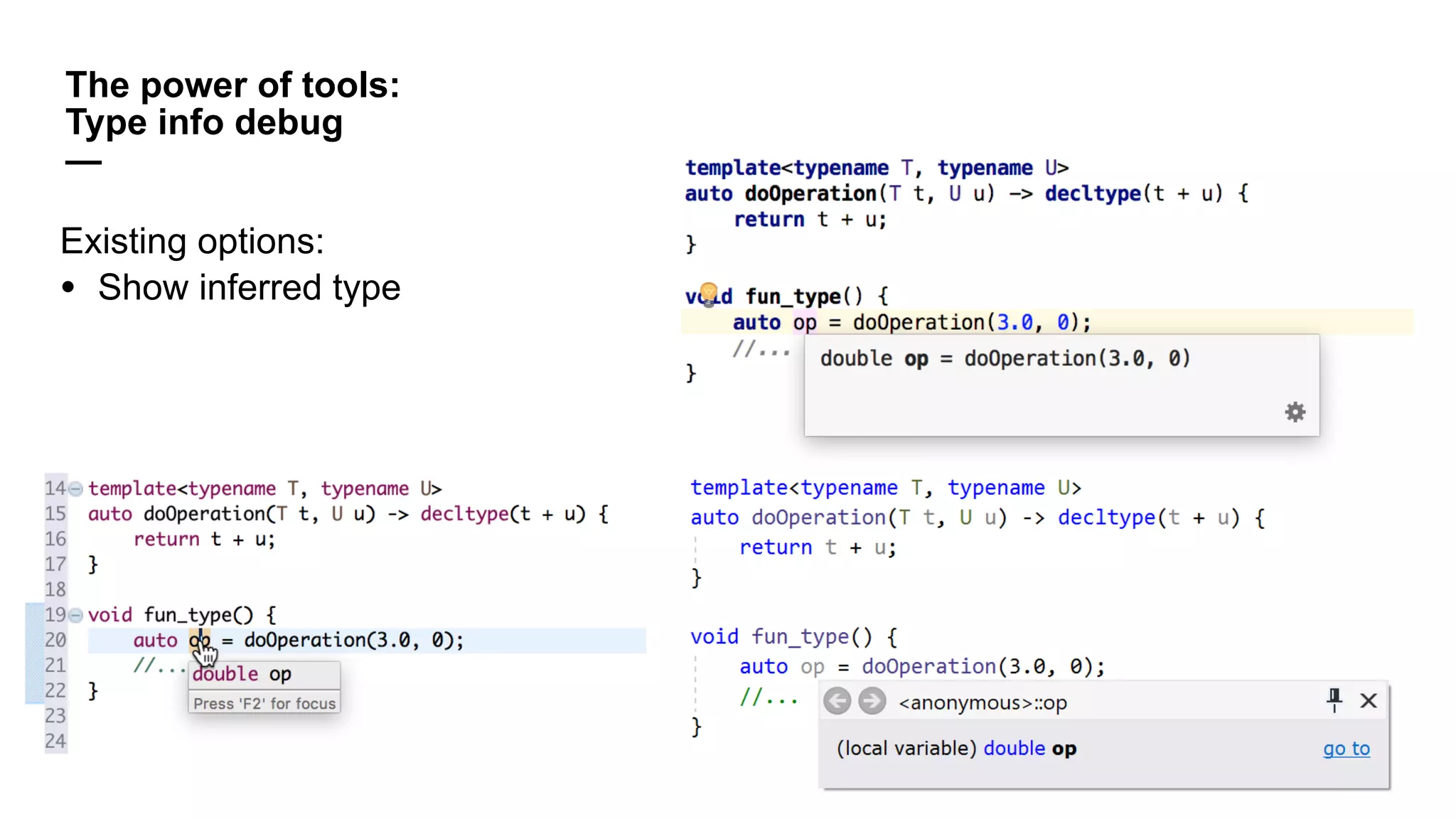Click the lightbulb quick-fix icon
Screen dimensions: 1456x819
click(x=709, y=294)
